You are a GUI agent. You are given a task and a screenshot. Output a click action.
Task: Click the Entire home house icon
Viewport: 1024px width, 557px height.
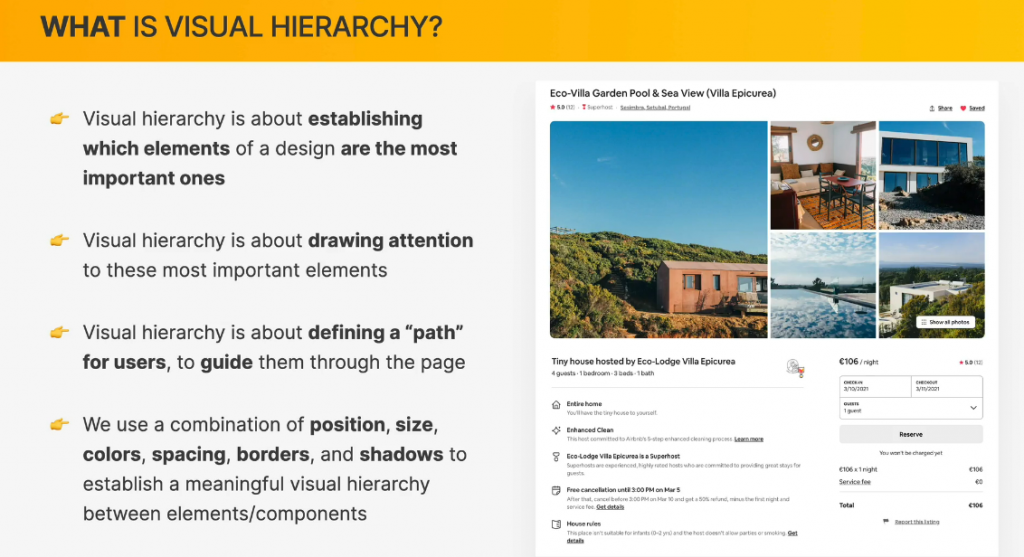[x=556, y=405]
